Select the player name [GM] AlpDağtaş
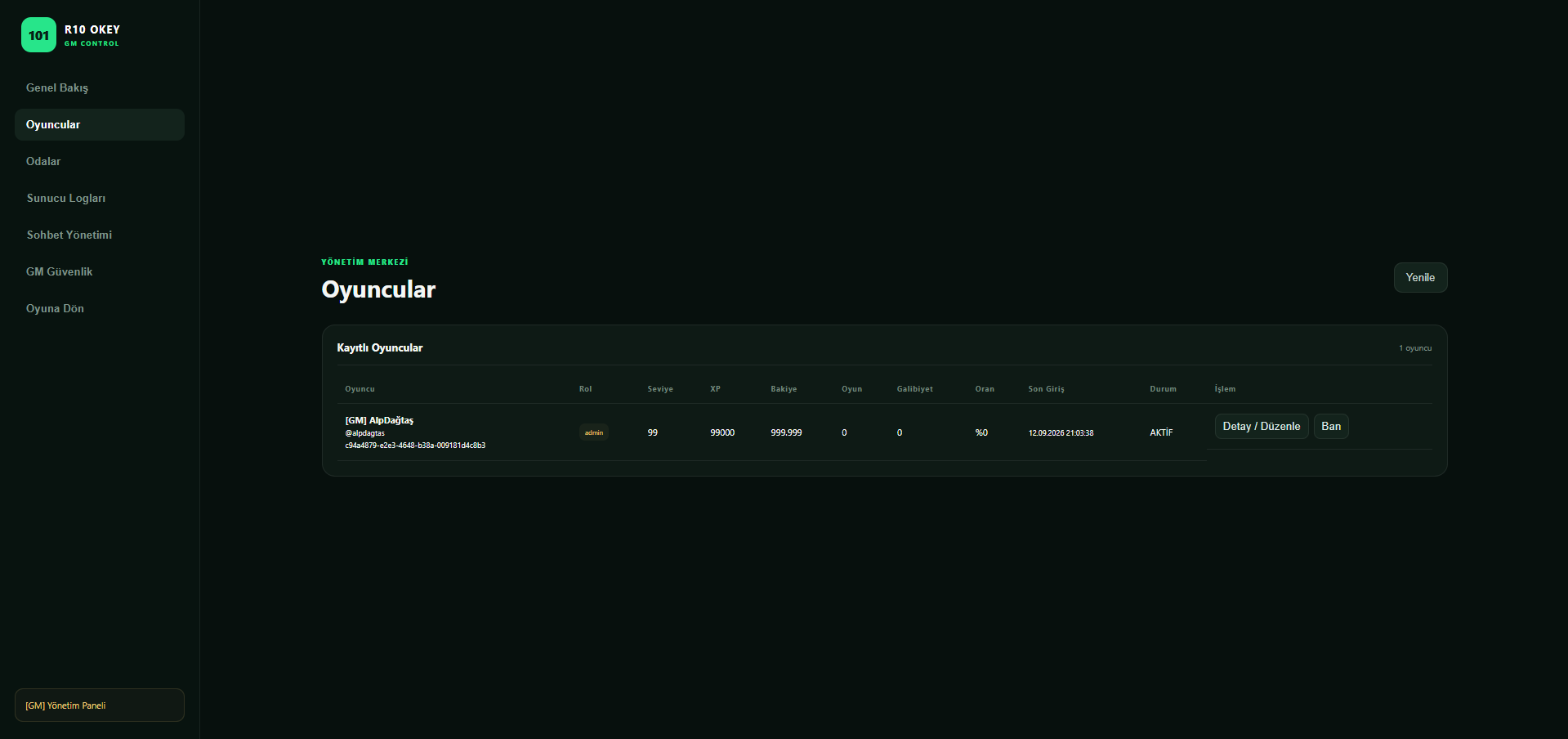The width and height of the screenshot is (1568, 739). pyautogui.click(x=379, y=420)
